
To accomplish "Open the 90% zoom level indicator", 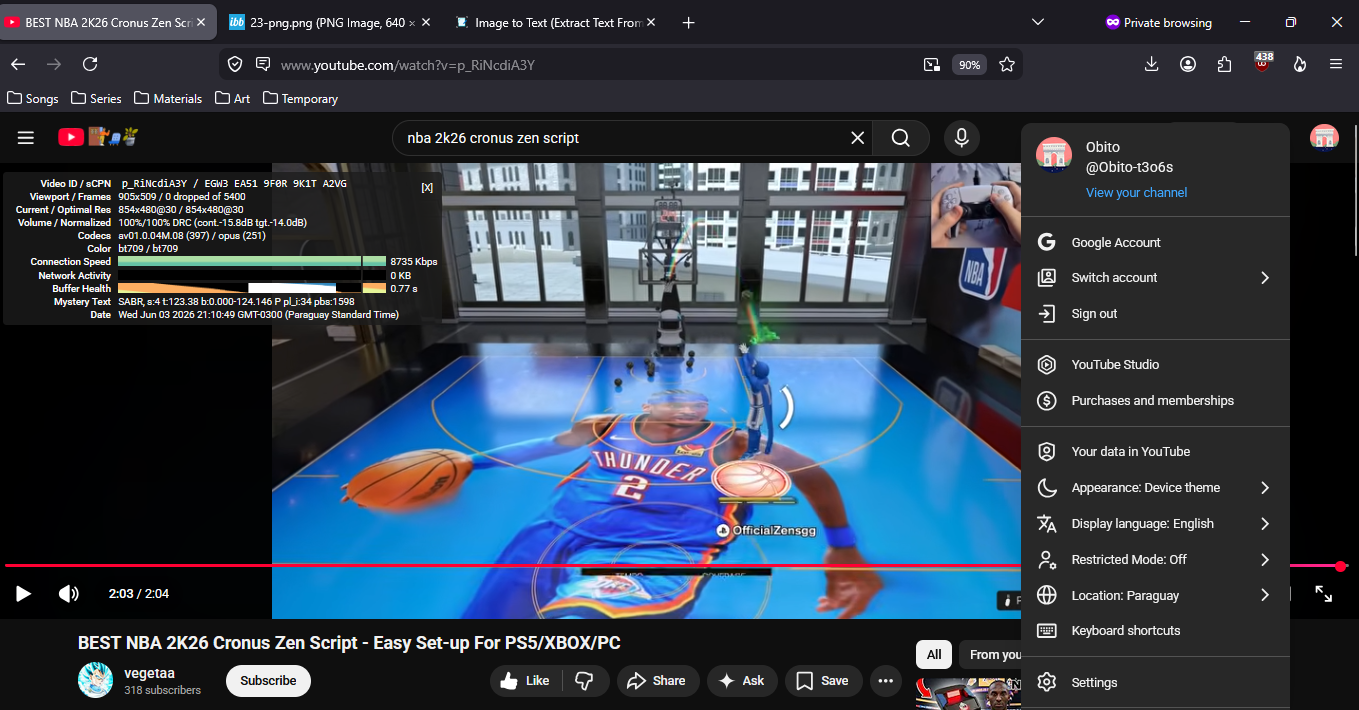I will tap(969, 65).
